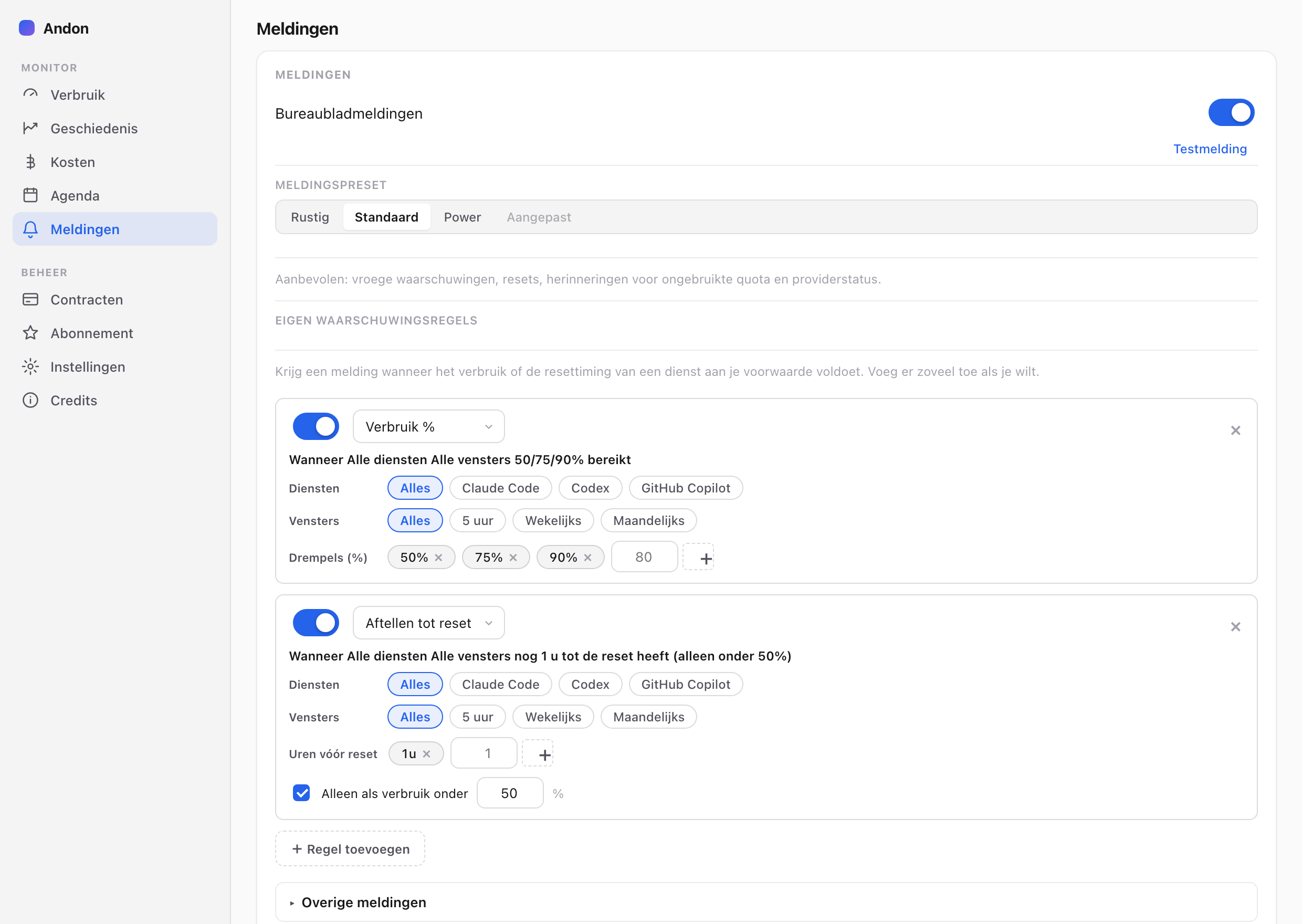Go to Instellingen in the sidebar
Viewport: 1302px width, 924px height.
pos(115,366)
